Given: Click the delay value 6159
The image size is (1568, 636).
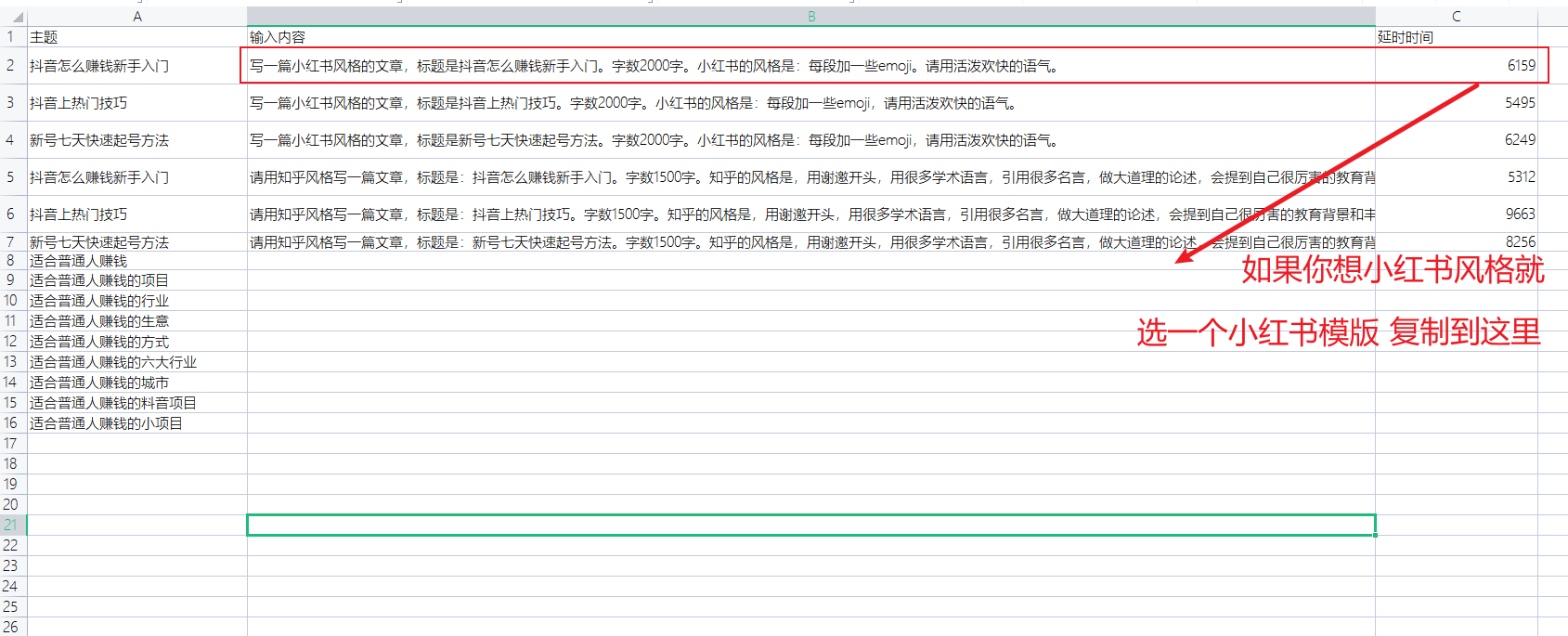Looking at the screenshot, I should (1457, 66).
